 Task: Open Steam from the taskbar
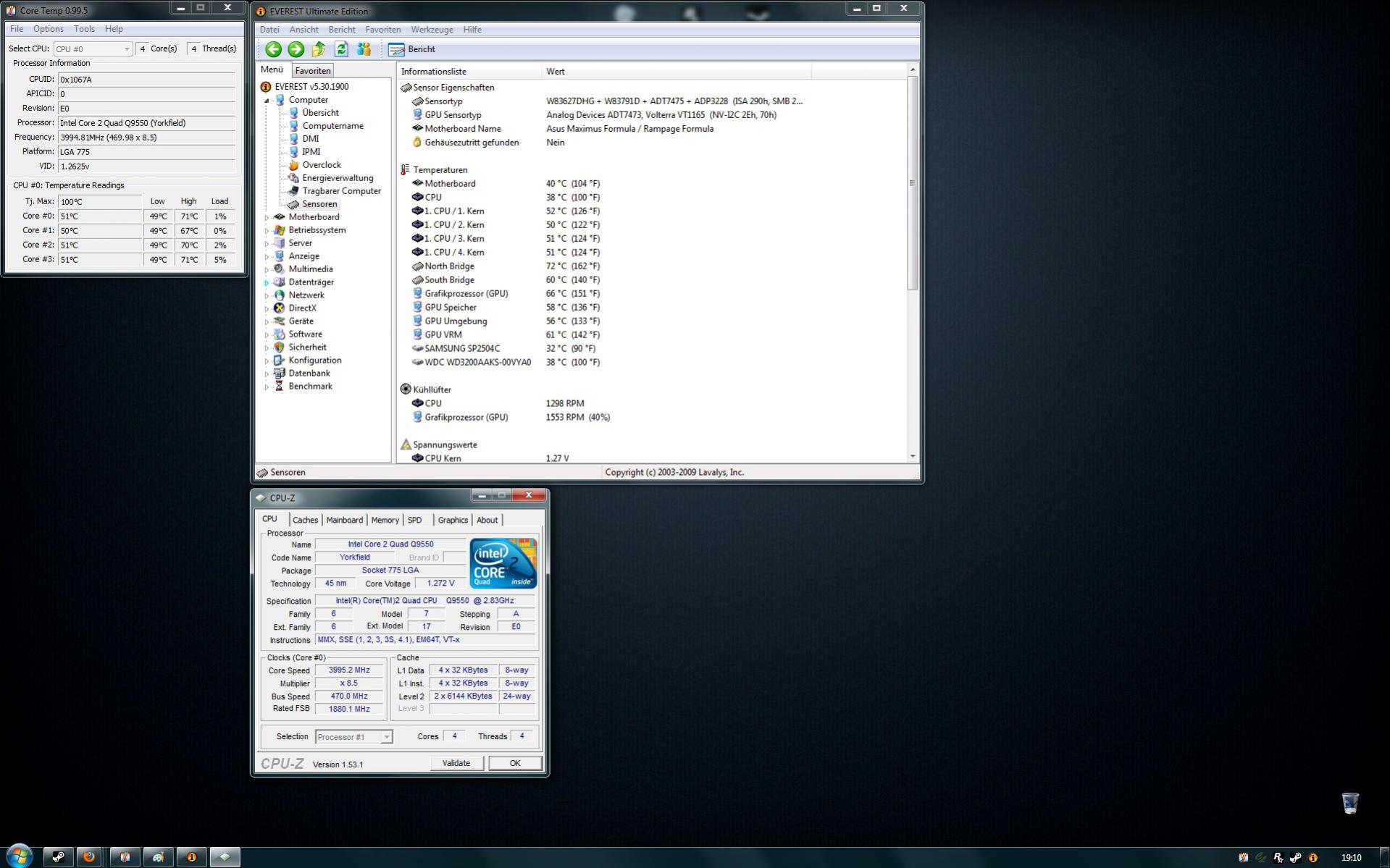[58, 857]
